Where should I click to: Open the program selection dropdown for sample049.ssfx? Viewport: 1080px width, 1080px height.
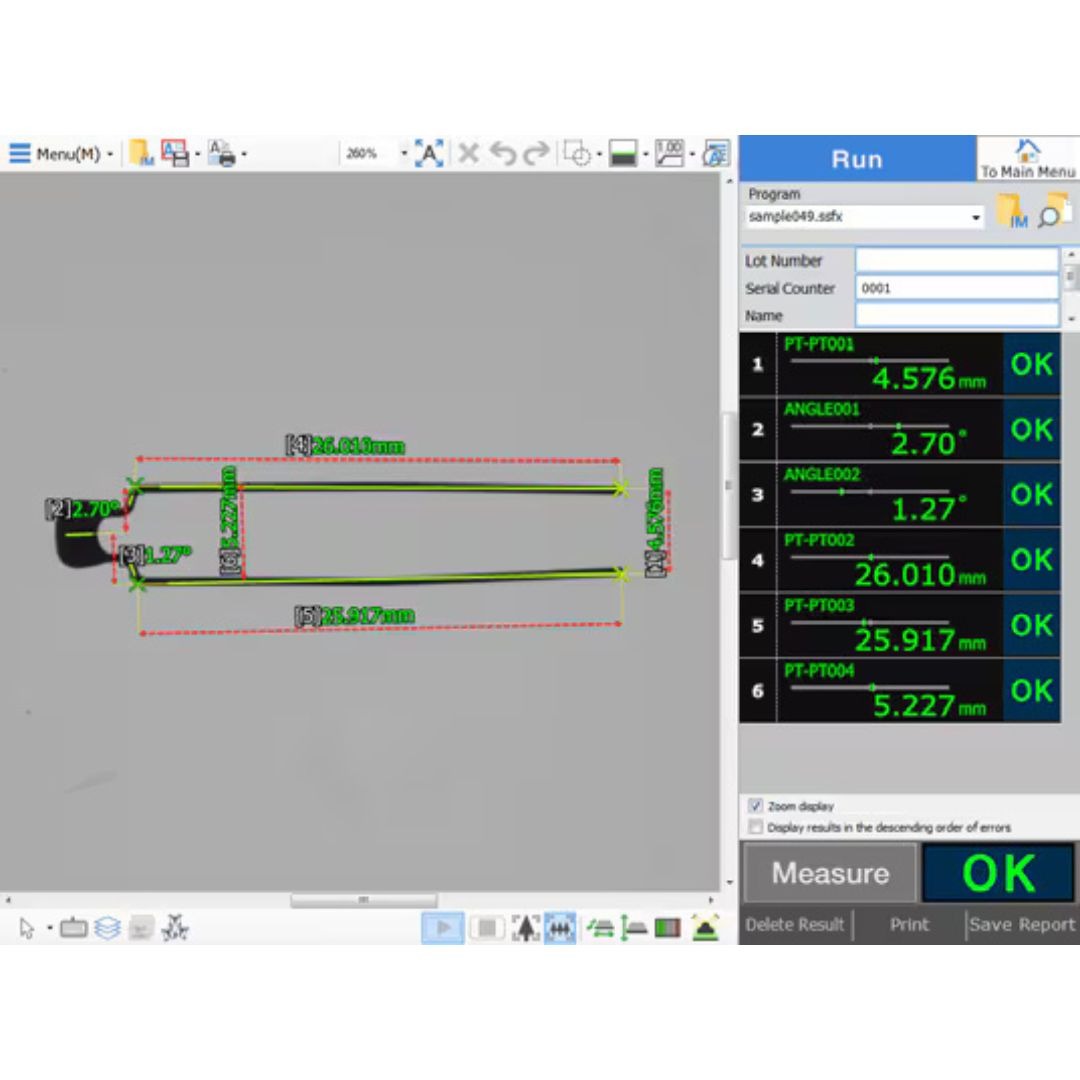click(975, 217)
